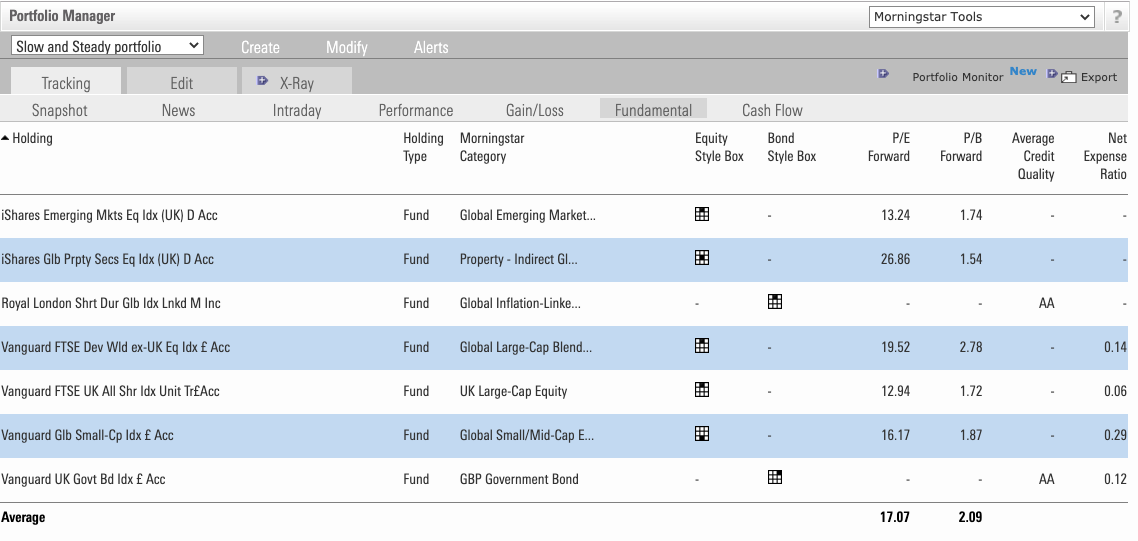Screen dimensions: 1138x541
Task: Open the X-Ray tab
Action: 296,83
